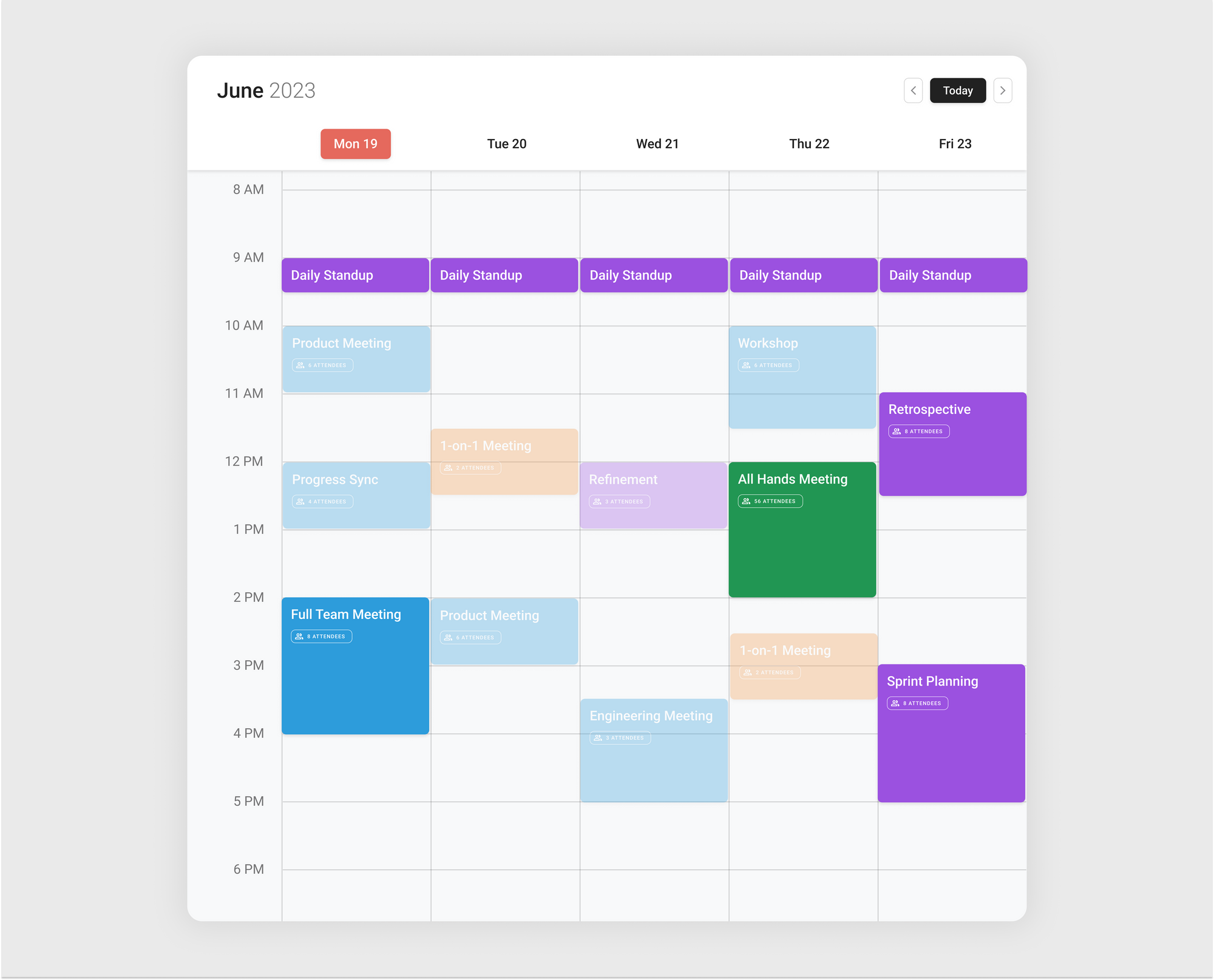
Task: Click the right navigation arrow icon
Action: 1003,90
